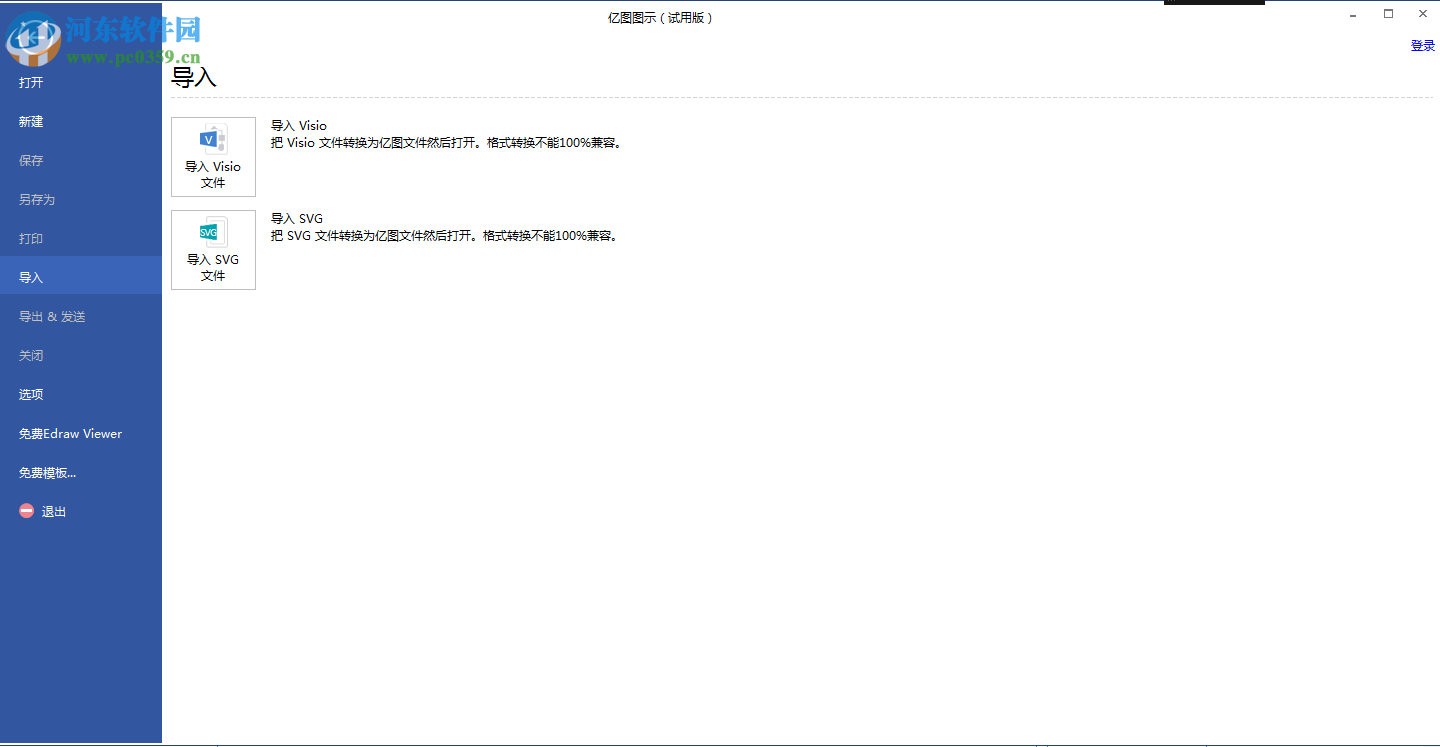Screen dimensions: 1440x747
Task: Select the 导入 import tab
Action: click(30, 277)
